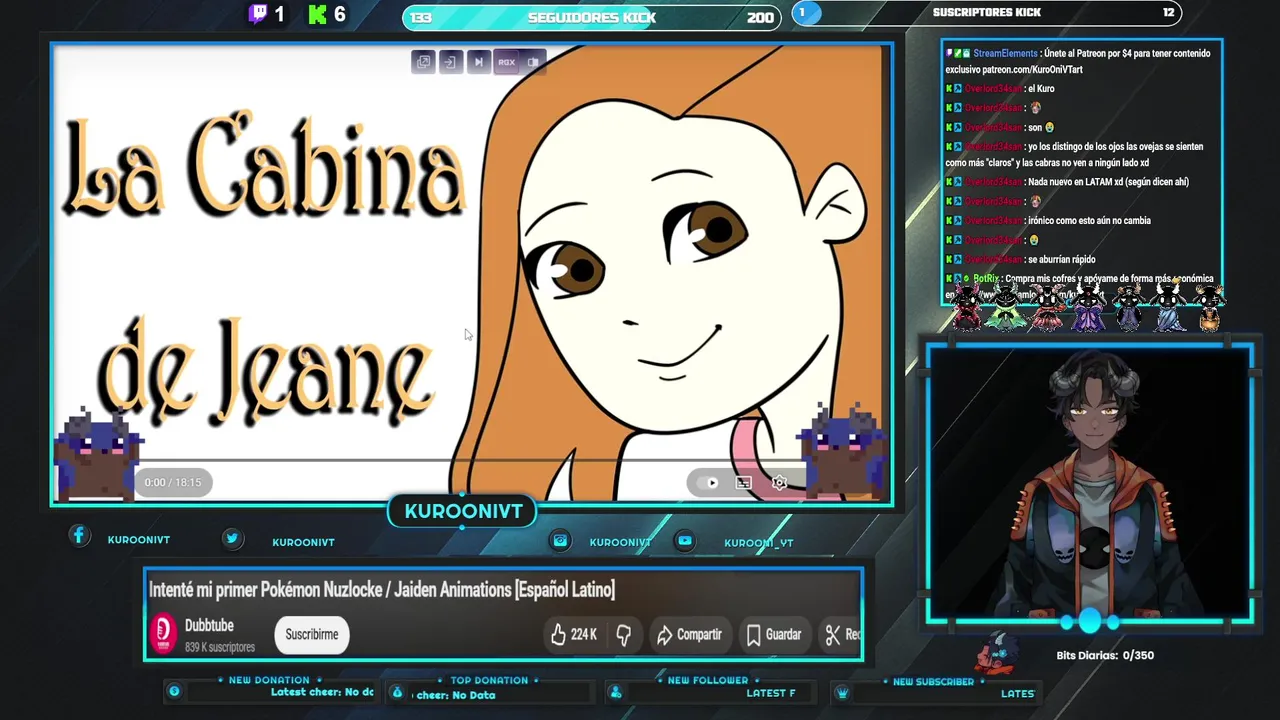Click the KUROONIVT center name badge
Screen dimensions: 1280x720
click(x=463, y=511)
